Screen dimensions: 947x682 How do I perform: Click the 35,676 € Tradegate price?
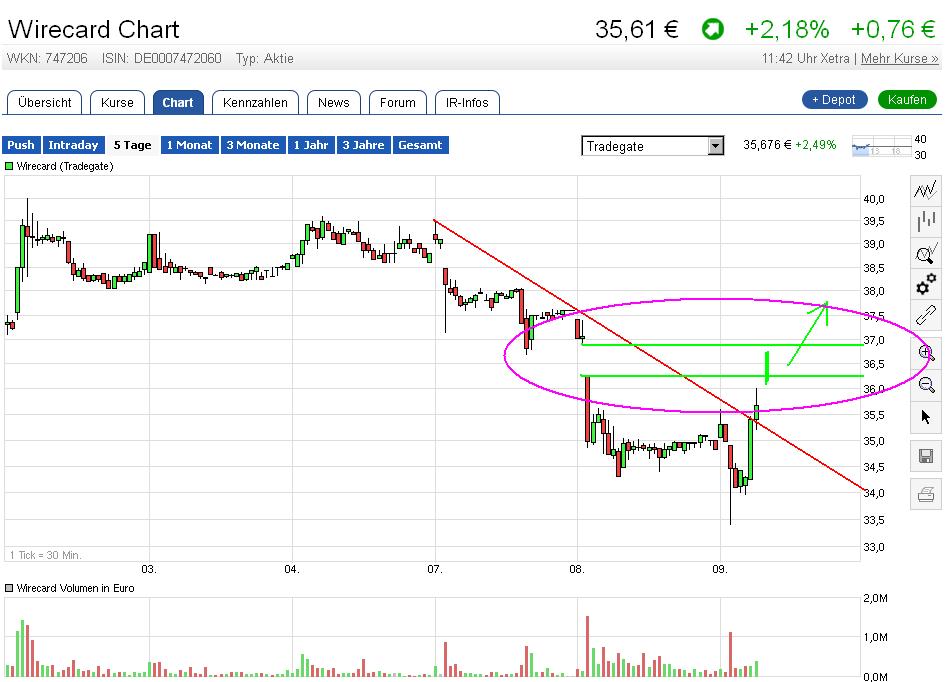766,145
